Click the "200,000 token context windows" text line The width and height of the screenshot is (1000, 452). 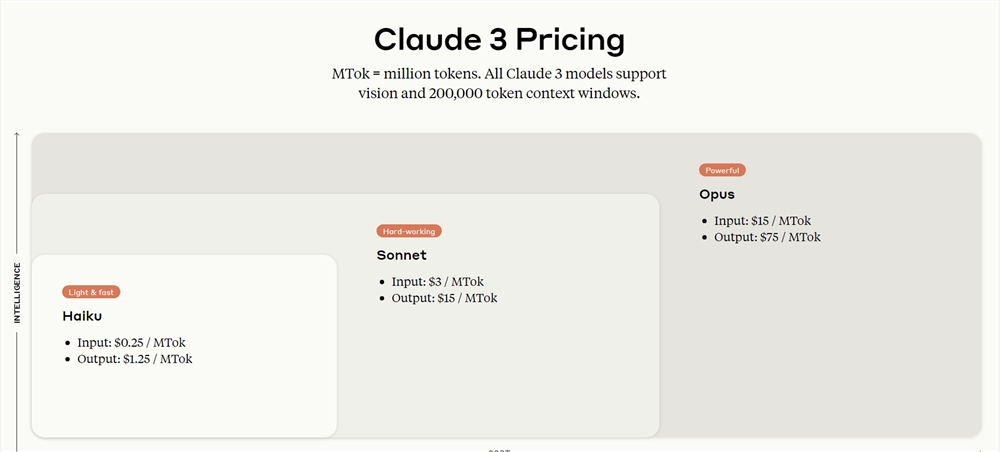click(x=499, y=93)
